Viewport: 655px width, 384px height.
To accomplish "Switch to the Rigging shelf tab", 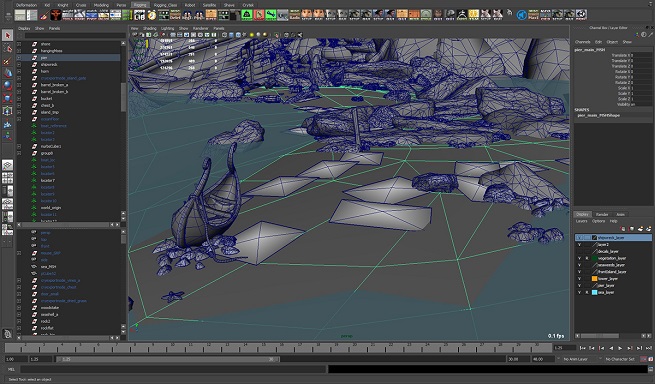I will [140, 5].
